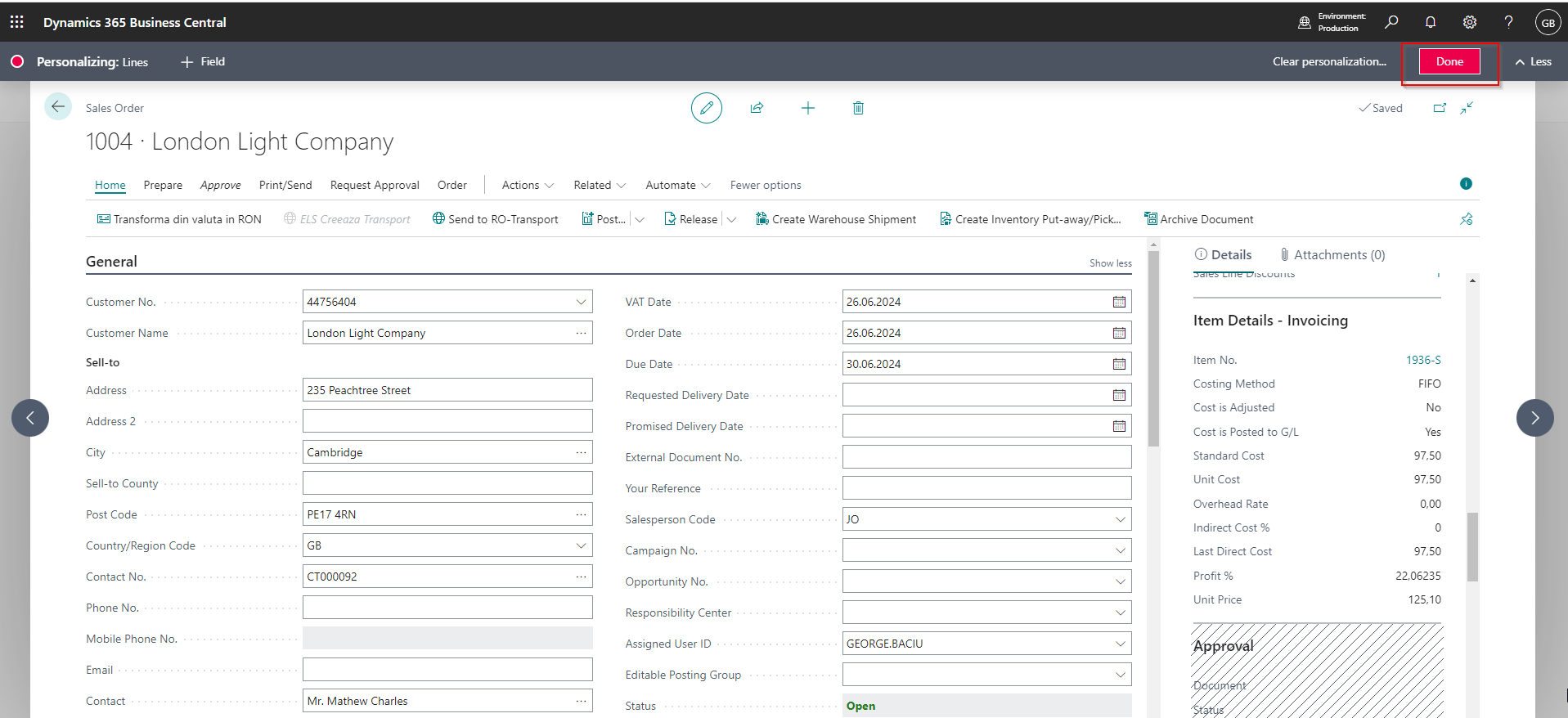Expand Opportunity No. dropdown
The height and width of the screenshot is (718, 1568).
1120,581
